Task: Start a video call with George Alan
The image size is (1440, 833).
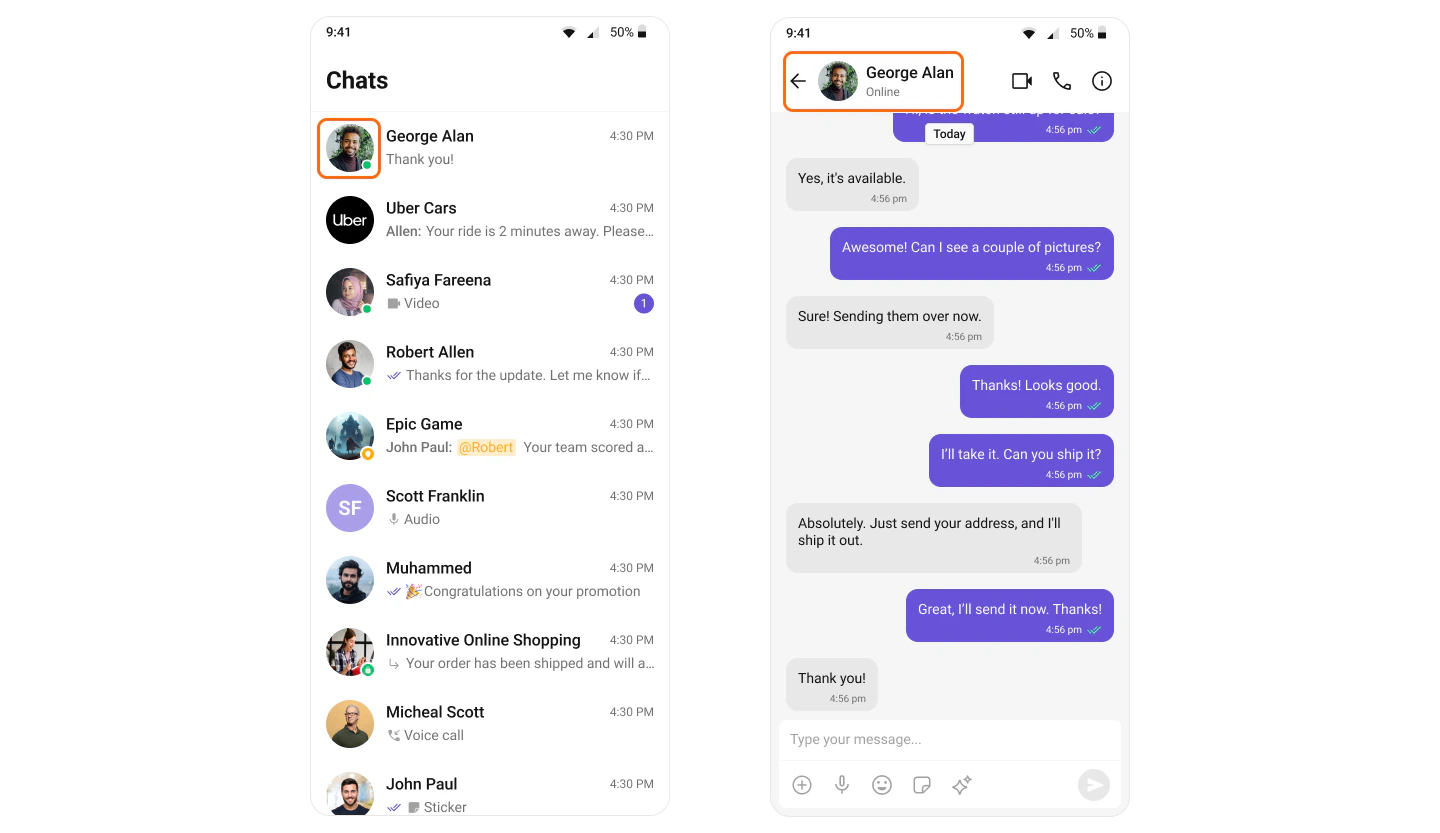Action: [1021, 81]
